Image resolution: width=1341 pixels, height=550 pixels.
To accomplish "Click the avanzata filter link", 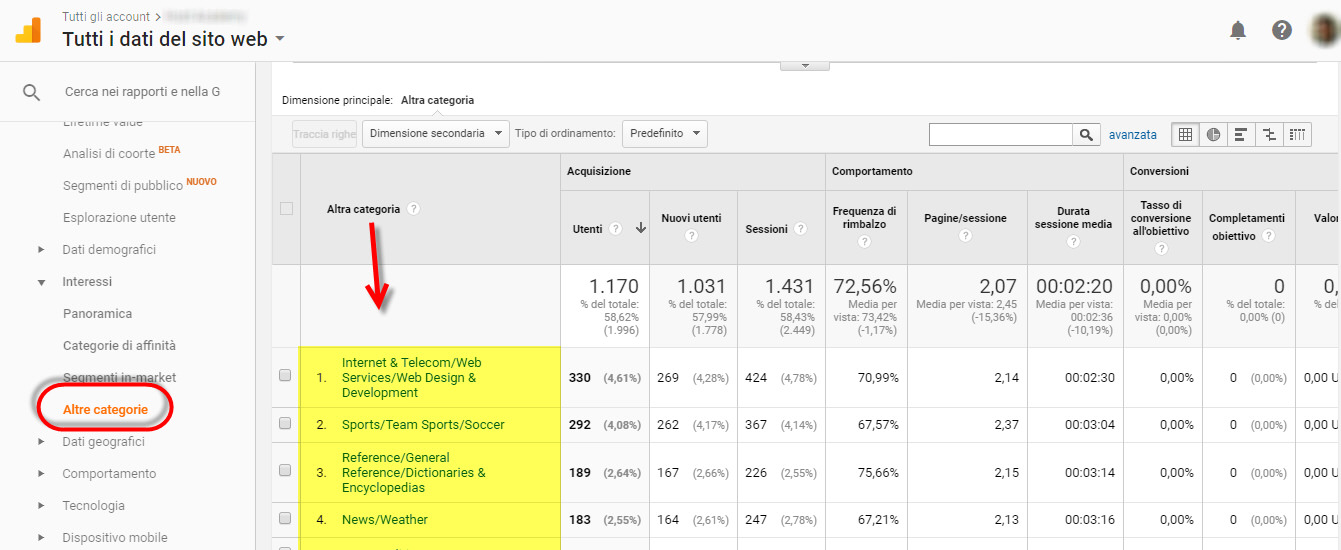I will (x=1132, y=134).
